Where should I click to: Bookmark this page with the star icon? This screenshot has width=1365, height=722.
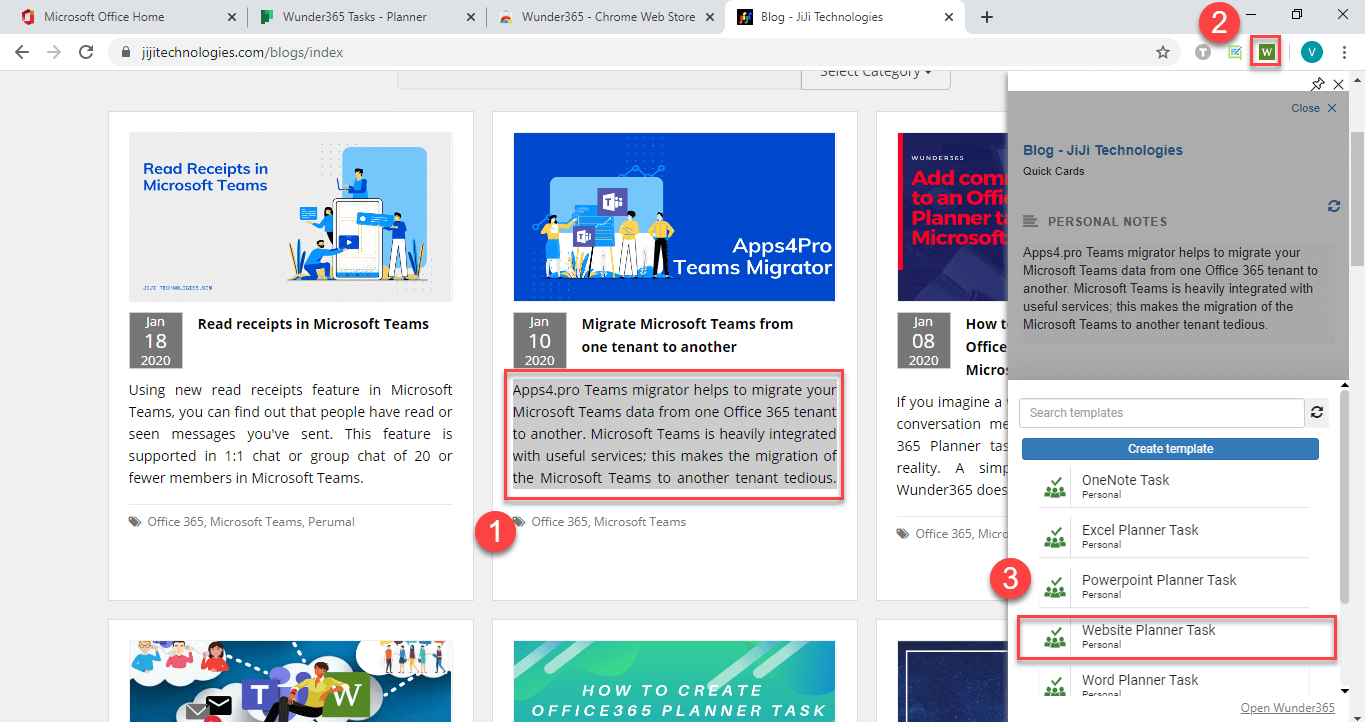point(1162,52)
